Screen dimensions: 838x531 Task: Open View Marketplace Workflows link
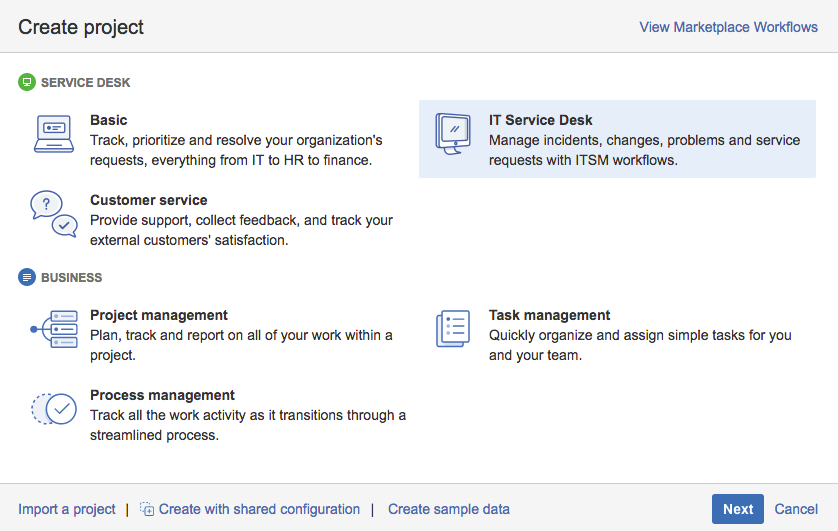pyautogui.click(x=728, y=27)
